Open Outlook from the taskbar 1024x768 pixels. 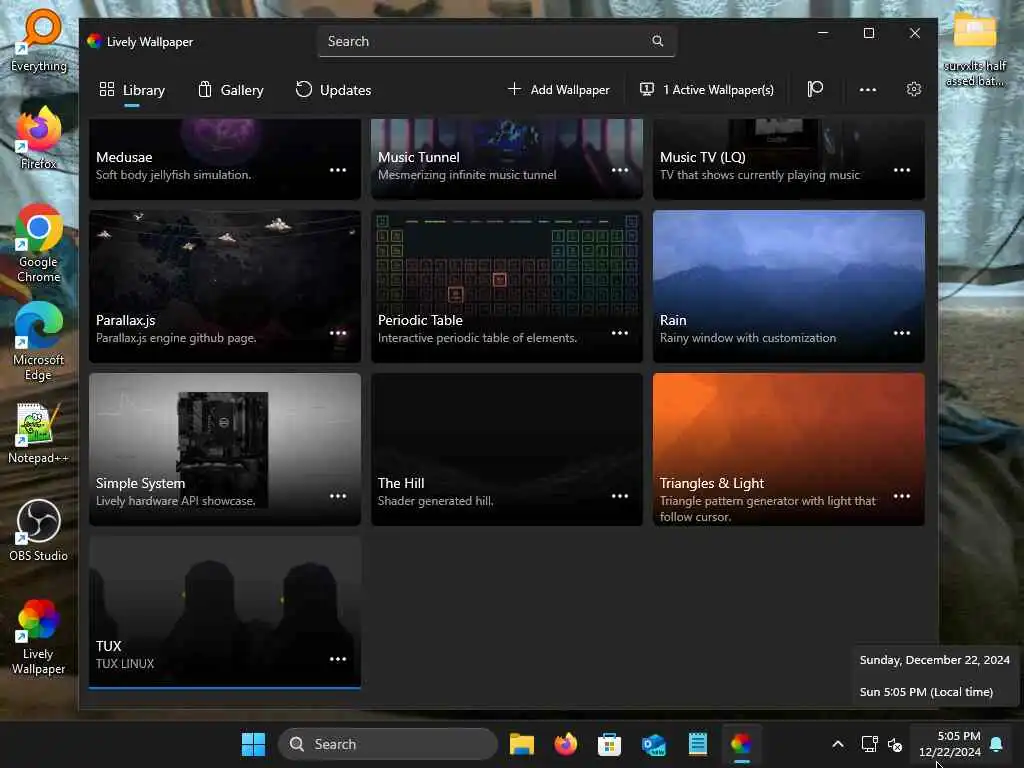click(654, 744)
